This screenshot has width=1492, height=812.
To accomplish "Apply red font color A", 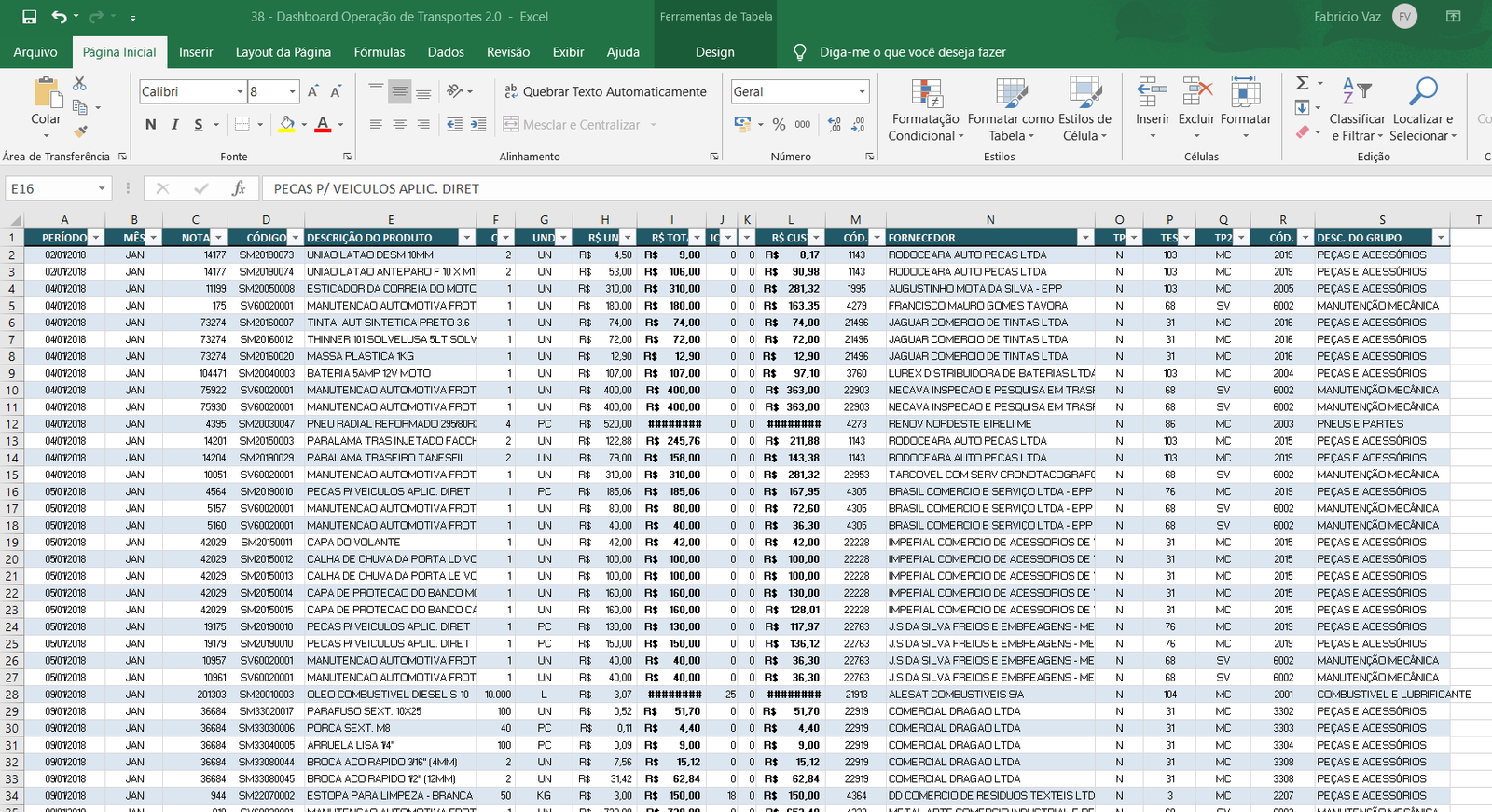I will pos(323,124).
